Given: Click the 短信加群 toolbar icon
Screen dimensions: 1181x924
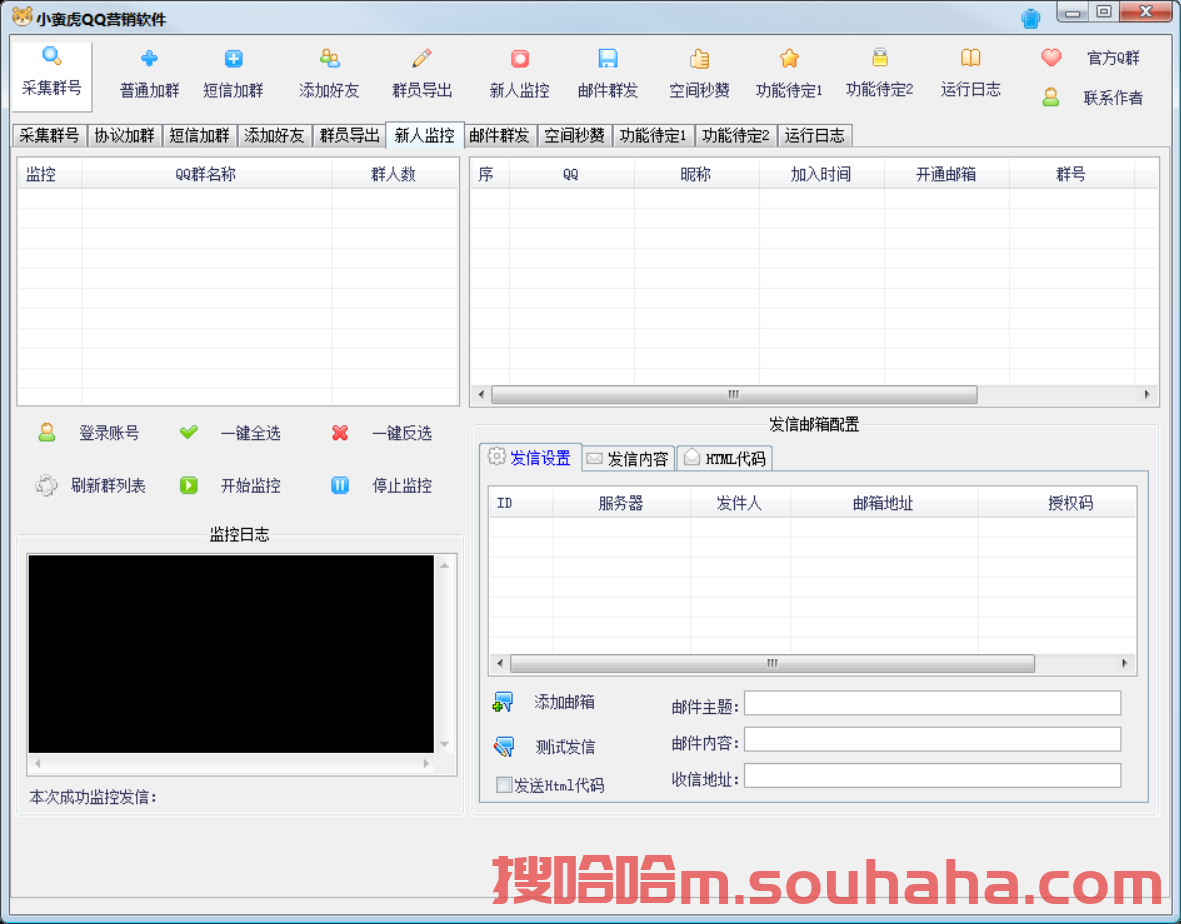Looking at the screenshot, I should tap(233, 73).
